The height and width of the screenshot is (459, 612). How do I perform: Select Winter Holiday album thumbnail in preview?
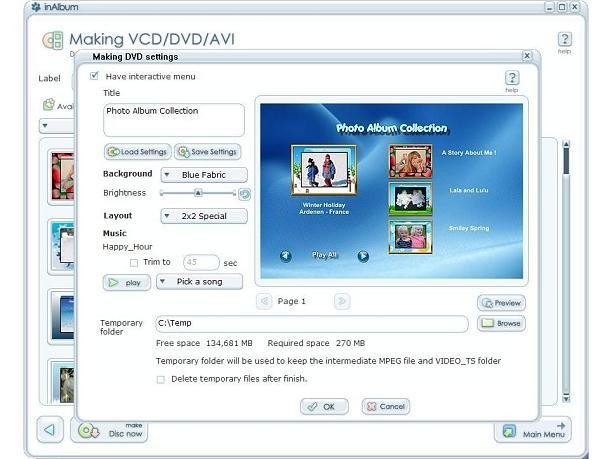324,170
